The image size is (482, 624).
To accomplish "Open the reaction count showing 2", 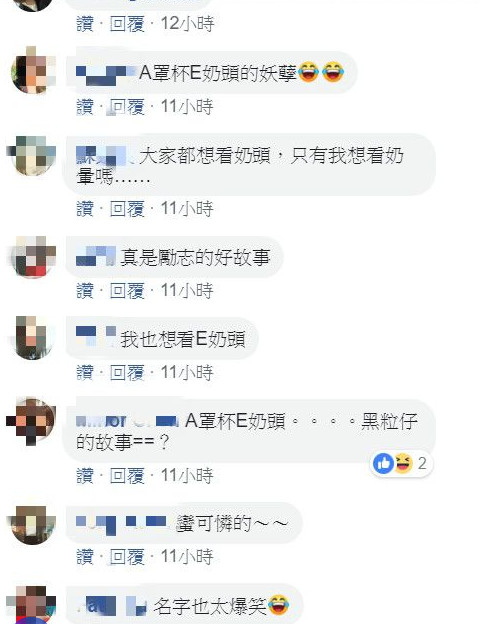I will (x=422, y=464).
